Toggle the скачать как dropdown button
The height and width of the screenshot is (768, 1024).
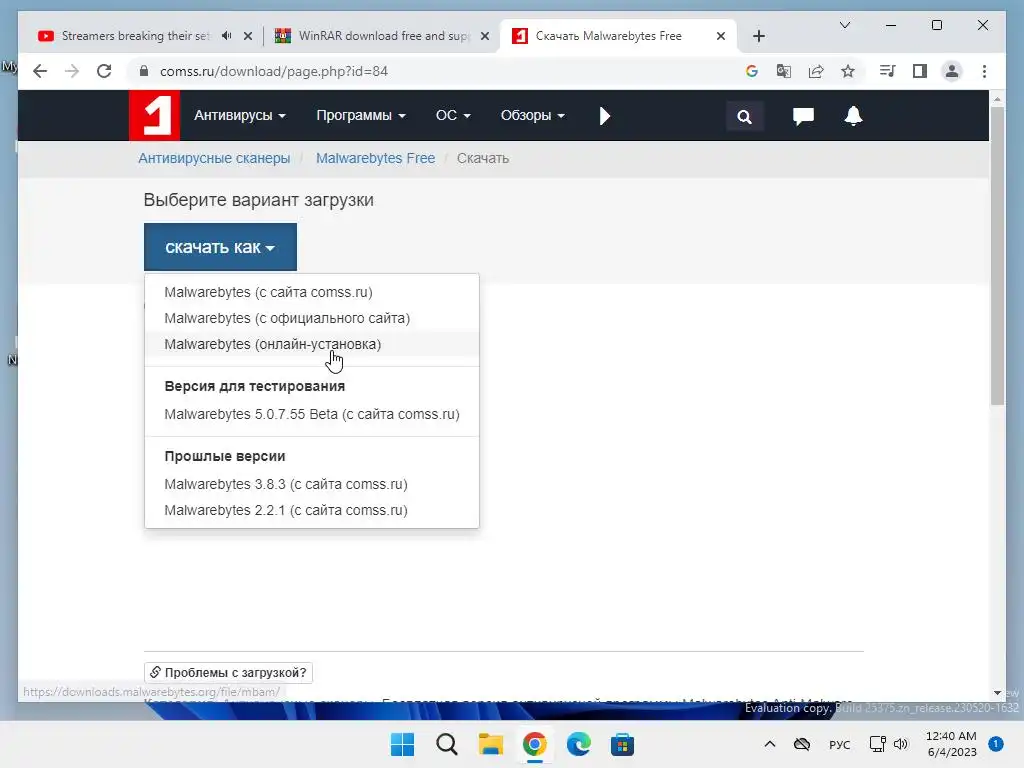[x=220, y=247]
